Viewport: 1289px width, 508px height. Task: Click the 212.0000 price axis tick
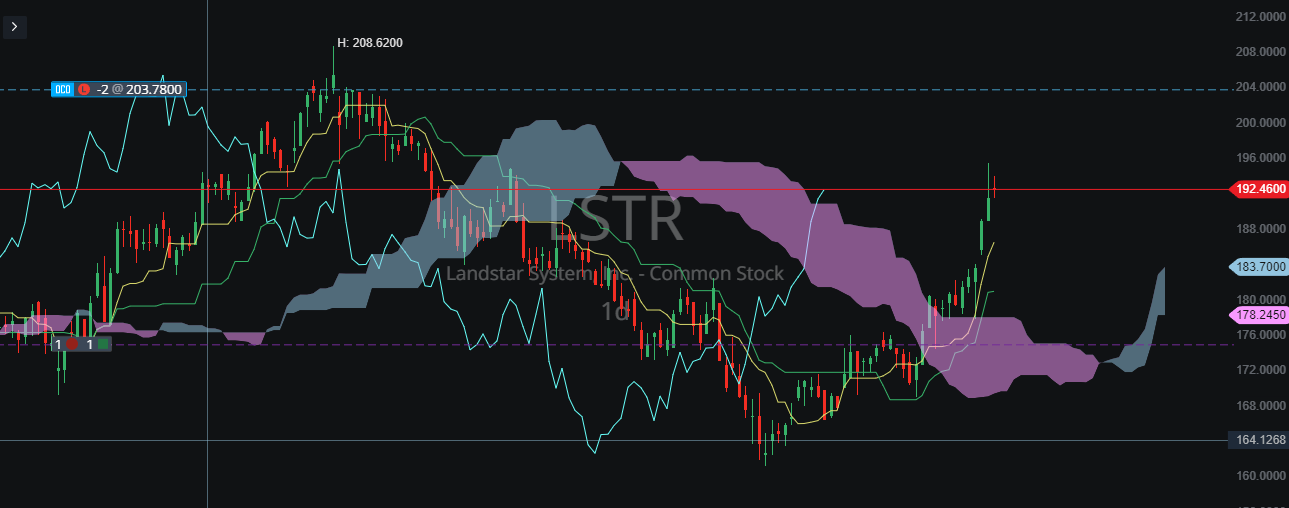1261,17
